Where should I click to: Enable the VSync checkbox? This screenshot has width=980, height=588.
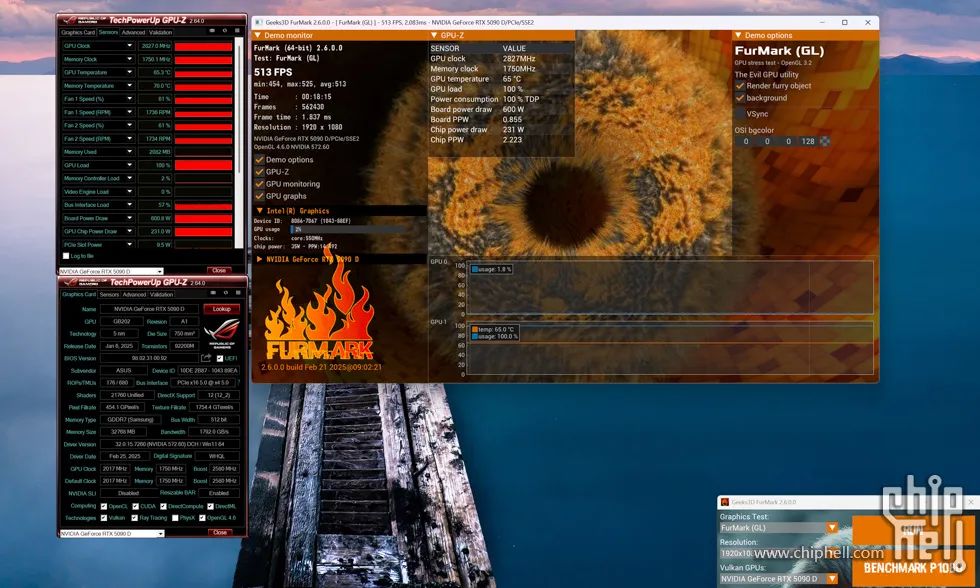[x=740, y=114]
